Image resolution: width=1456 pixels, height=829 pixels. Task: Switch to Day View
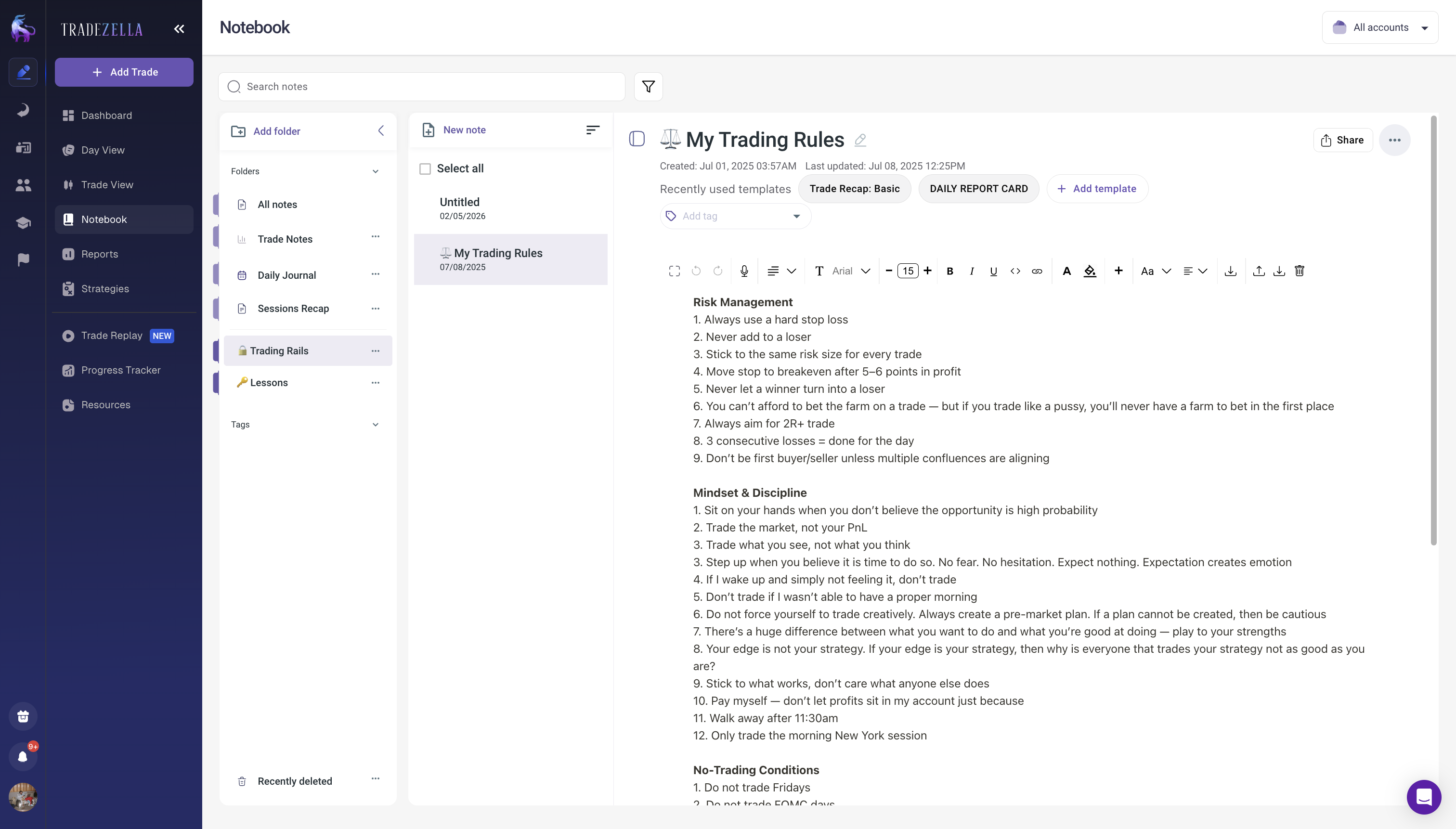pyautogui.click(x=103, y=150)
